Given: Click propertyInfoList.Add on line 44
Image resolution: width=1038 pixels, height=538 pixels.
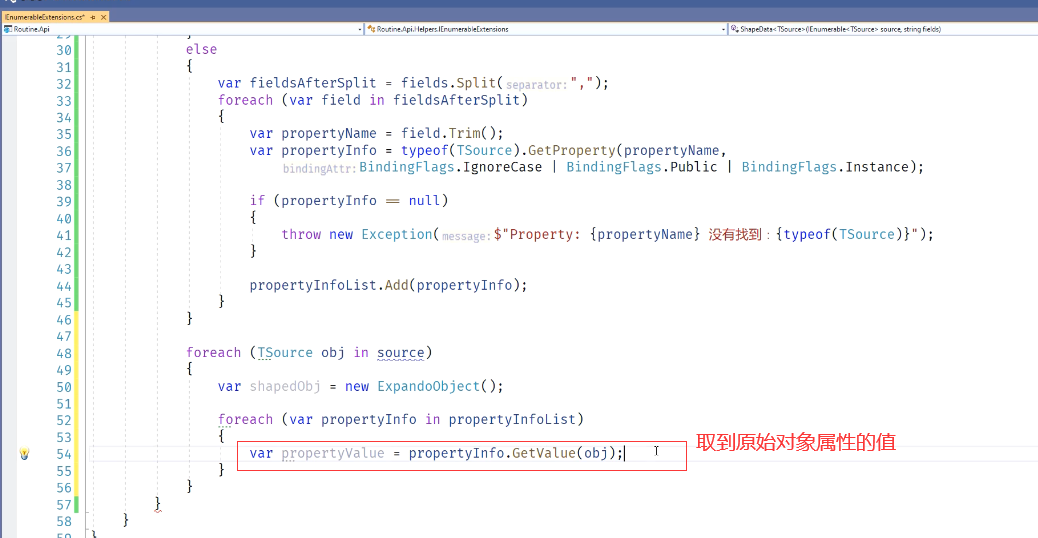Looking at the screenshot, I should click(x=329, y=285).
